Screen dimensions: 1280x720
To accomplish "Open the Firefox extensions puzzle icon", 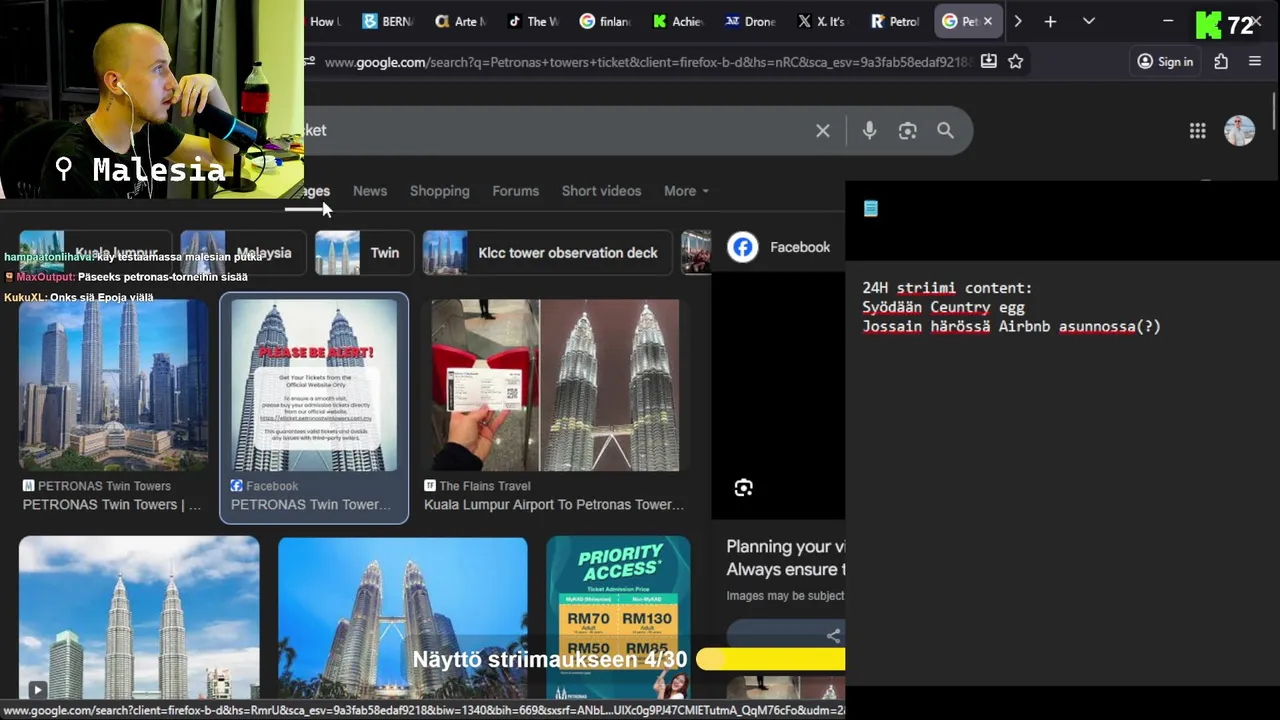I will coord(1221,62).
